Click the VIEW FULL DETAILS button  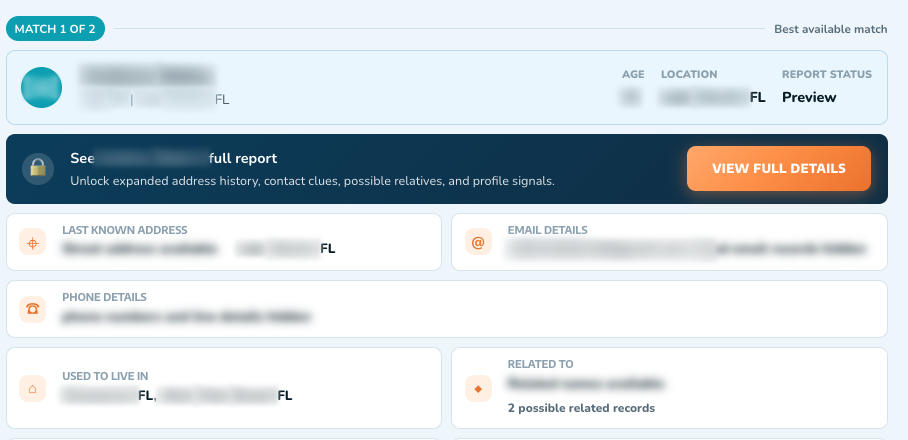click(779, 168)
